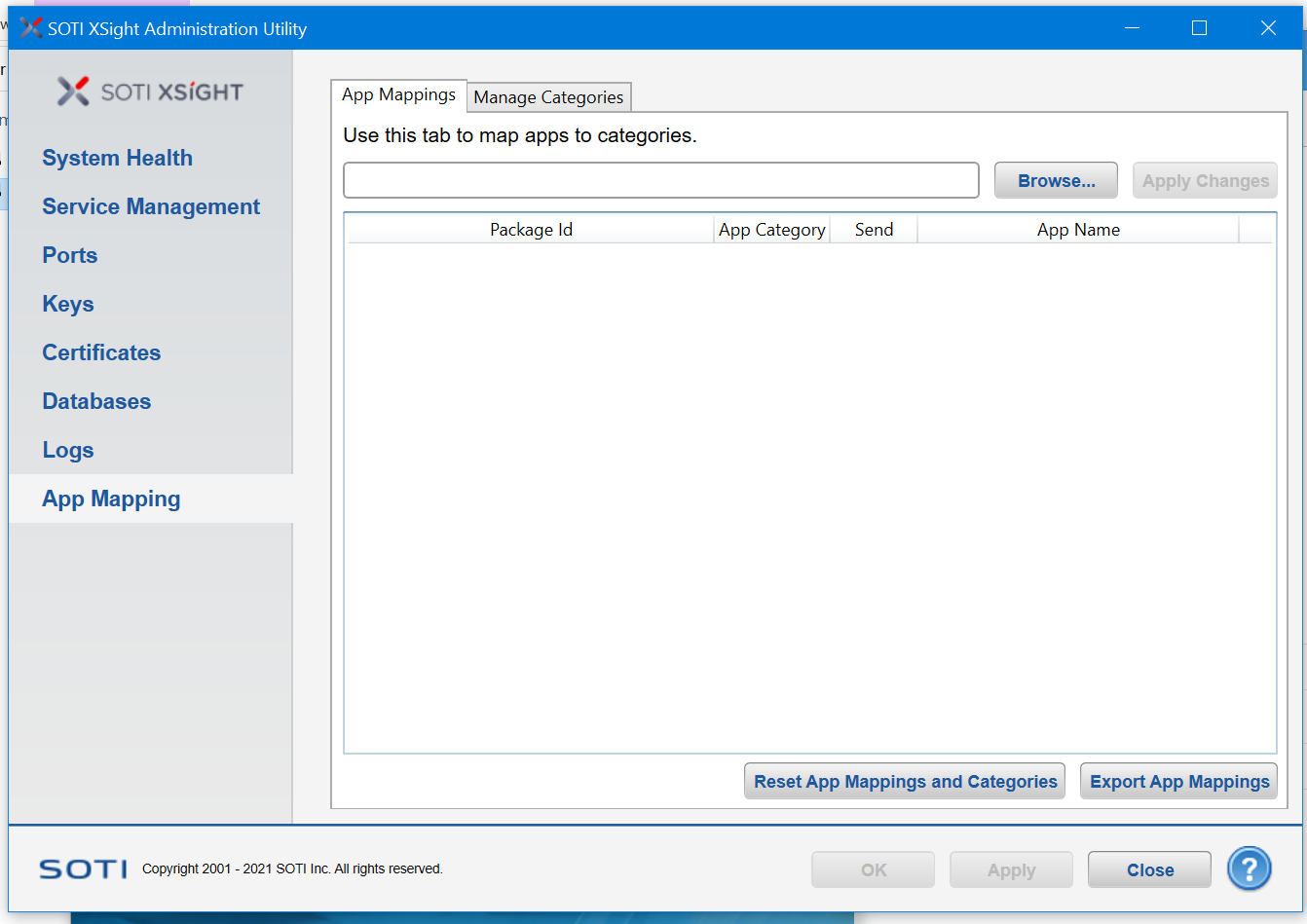This screenshot has width=1307, height=924.
Task: Go to Ports section
Action: pos(70,255)
